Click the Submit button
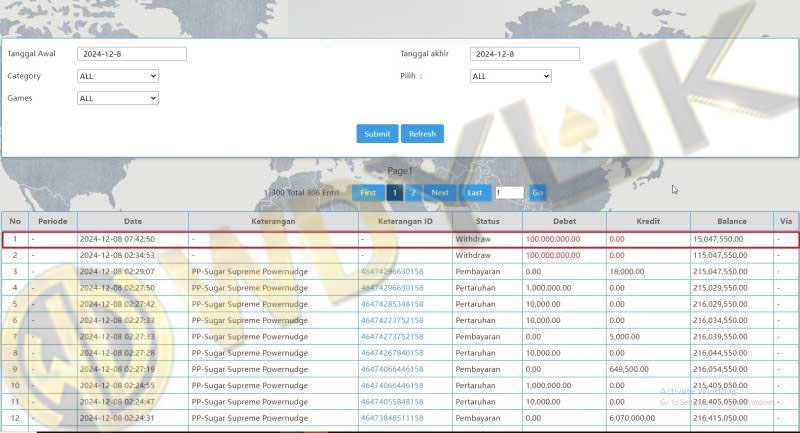This screenshot has width=800, height=433. pyautogui.click(x=377, y=134)
